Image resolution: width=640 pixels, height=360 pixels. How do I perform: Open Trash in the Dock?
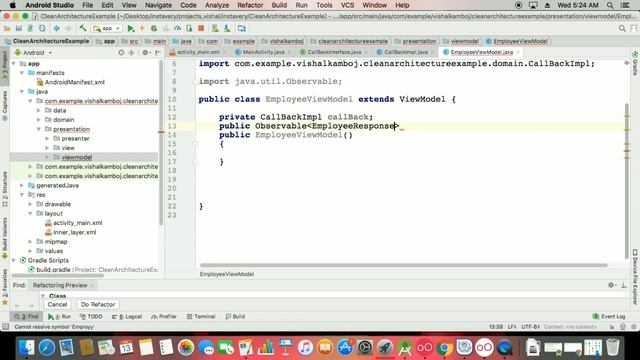[x=613, y=348]
